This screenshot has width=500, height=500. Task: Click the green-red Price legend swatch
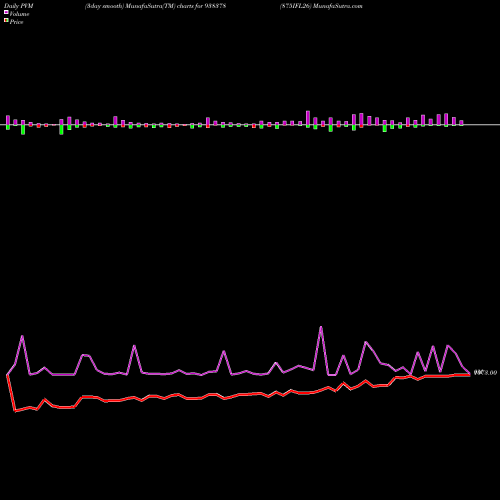(6, 21)
